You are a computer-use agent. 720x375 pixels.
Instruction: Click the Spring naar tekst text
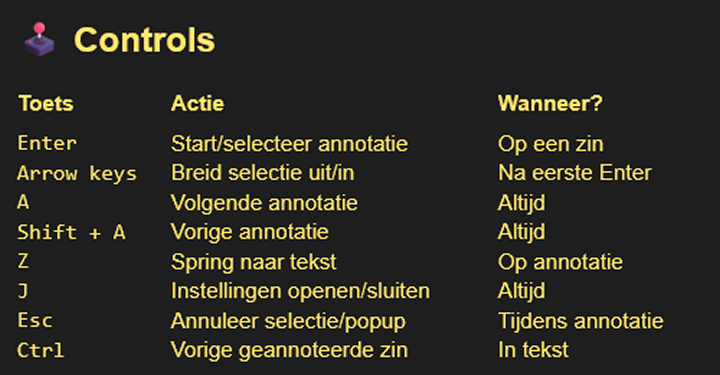253,262
